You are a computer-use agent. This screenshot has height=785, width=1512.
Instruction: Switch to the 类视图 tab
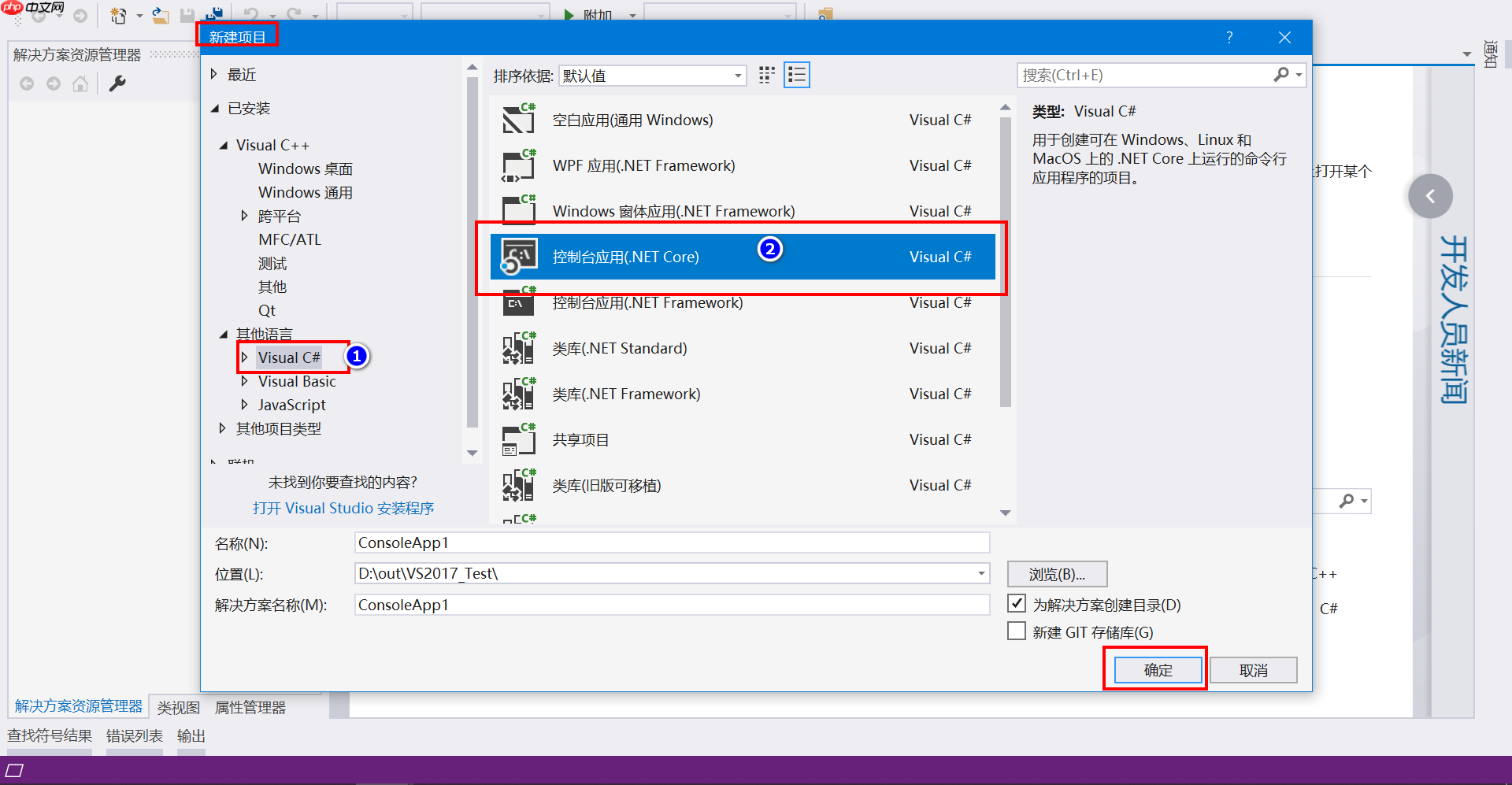tap(179, 707)
